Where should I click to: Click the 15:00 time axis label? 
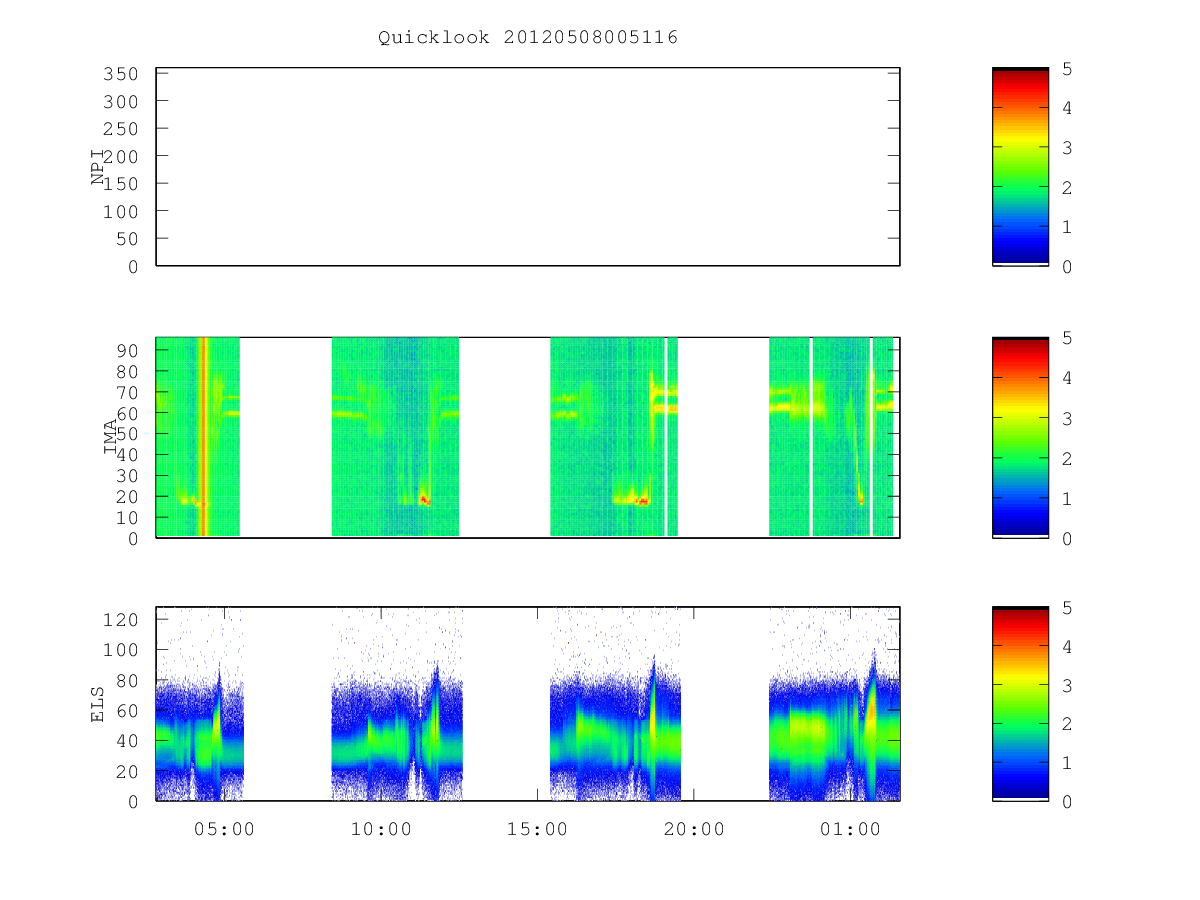coord(537,829)
